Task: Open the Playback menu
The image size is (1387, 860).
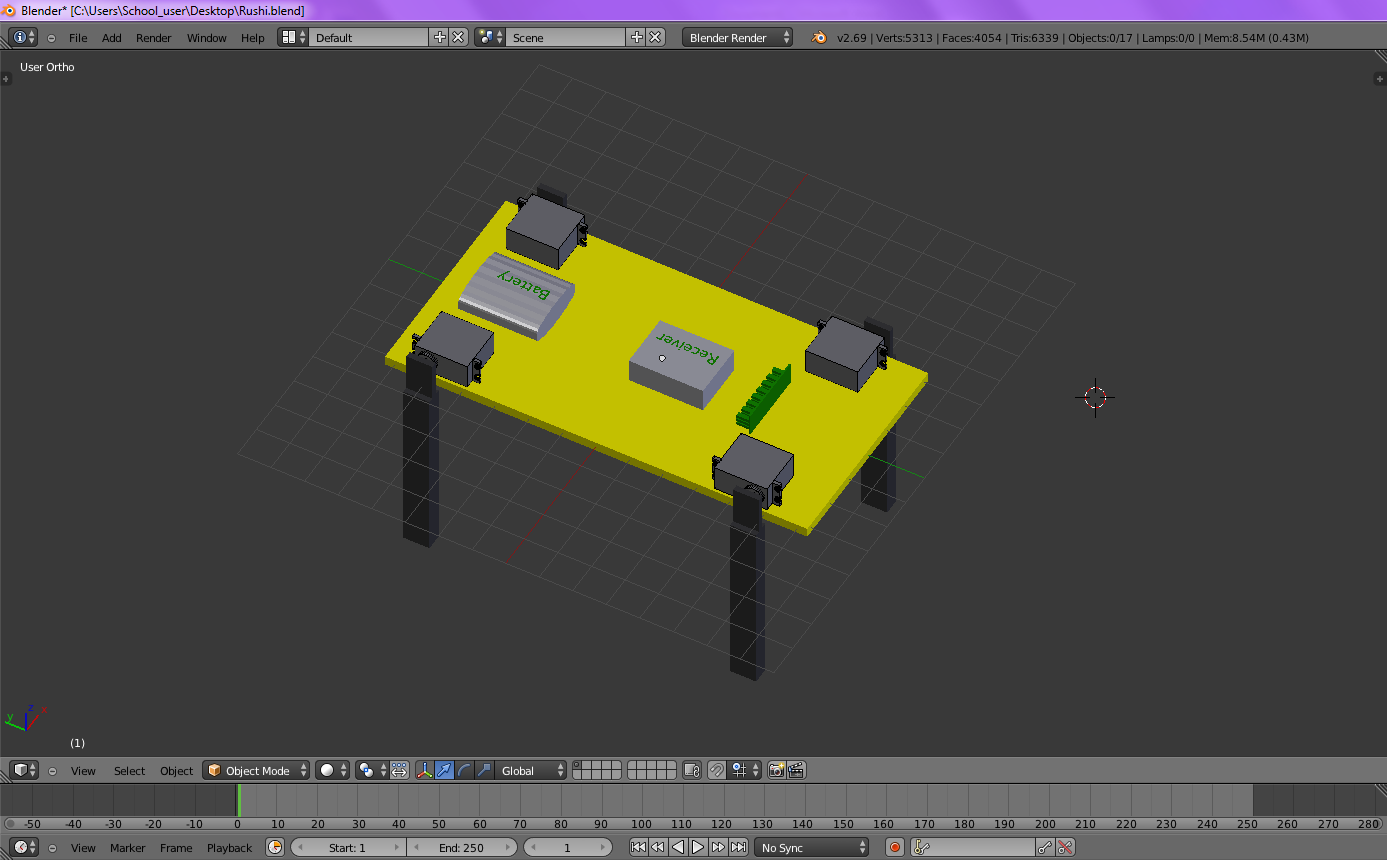Action: 229,848
